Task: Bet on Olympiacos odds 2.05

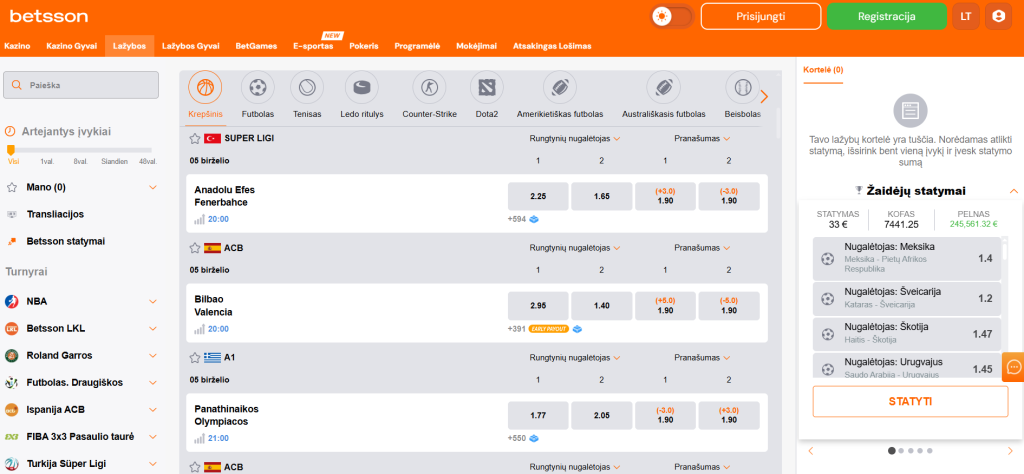Action: point(601,416)
